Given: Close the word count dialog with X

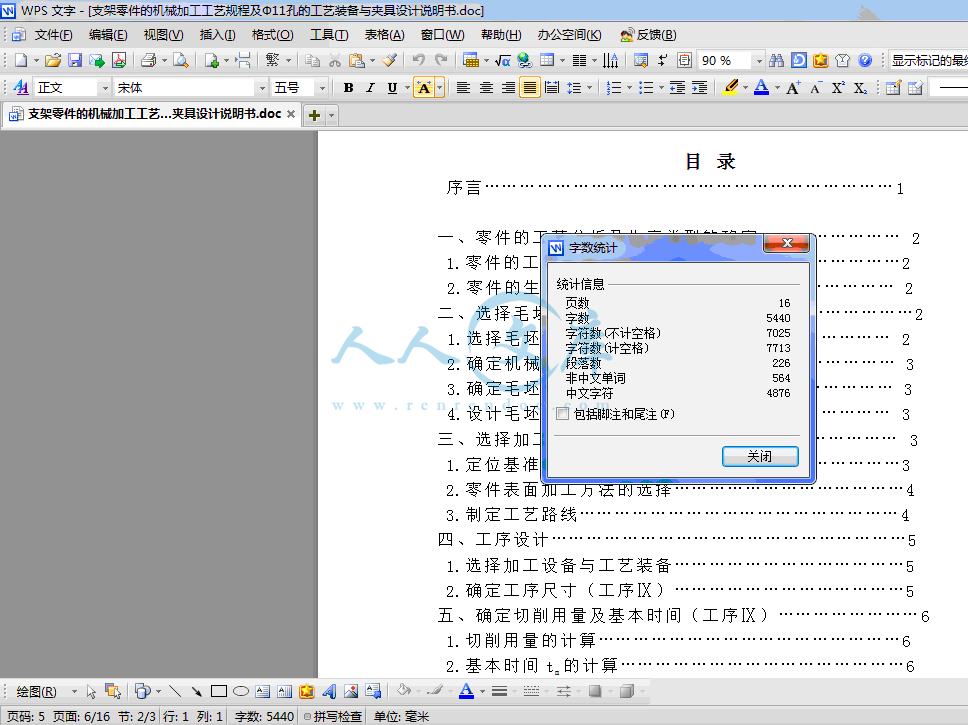Looking at the screenshot, I should (x=786, y=243).
